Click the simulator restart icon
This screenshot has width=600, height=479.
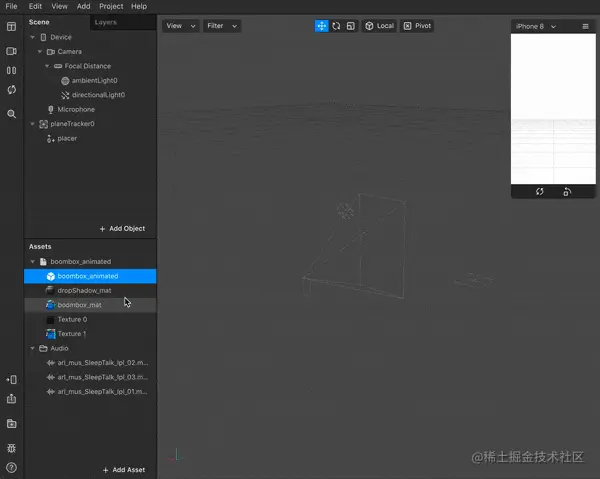540,191
